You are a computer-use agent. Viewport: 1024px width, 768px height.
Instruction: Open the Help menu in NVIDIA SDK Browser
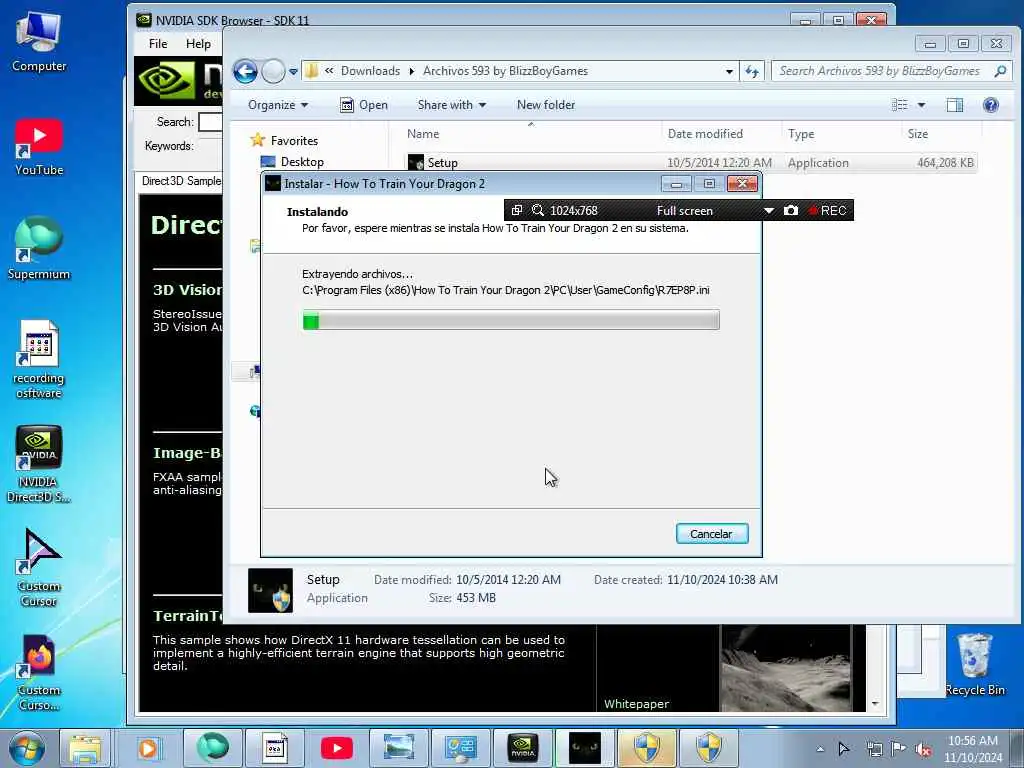pos(198,44)
